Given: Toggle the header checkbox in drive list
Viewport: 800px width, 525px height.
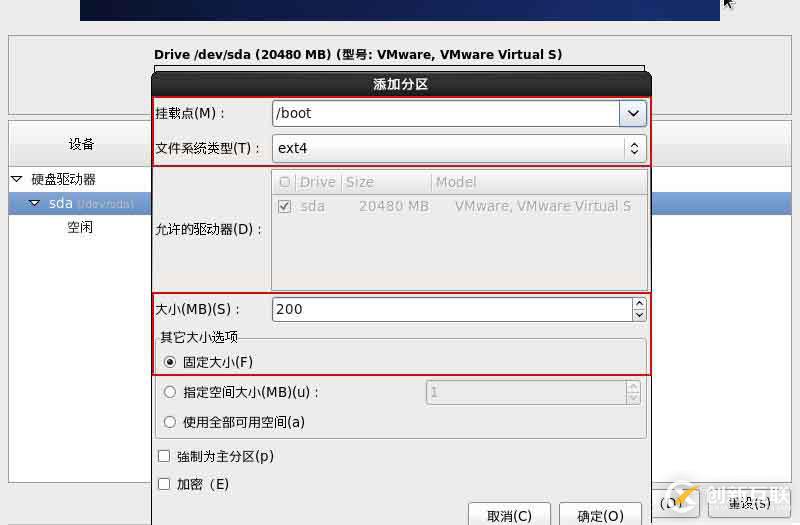Looking at the screenshot, I should tap(285, 182).
